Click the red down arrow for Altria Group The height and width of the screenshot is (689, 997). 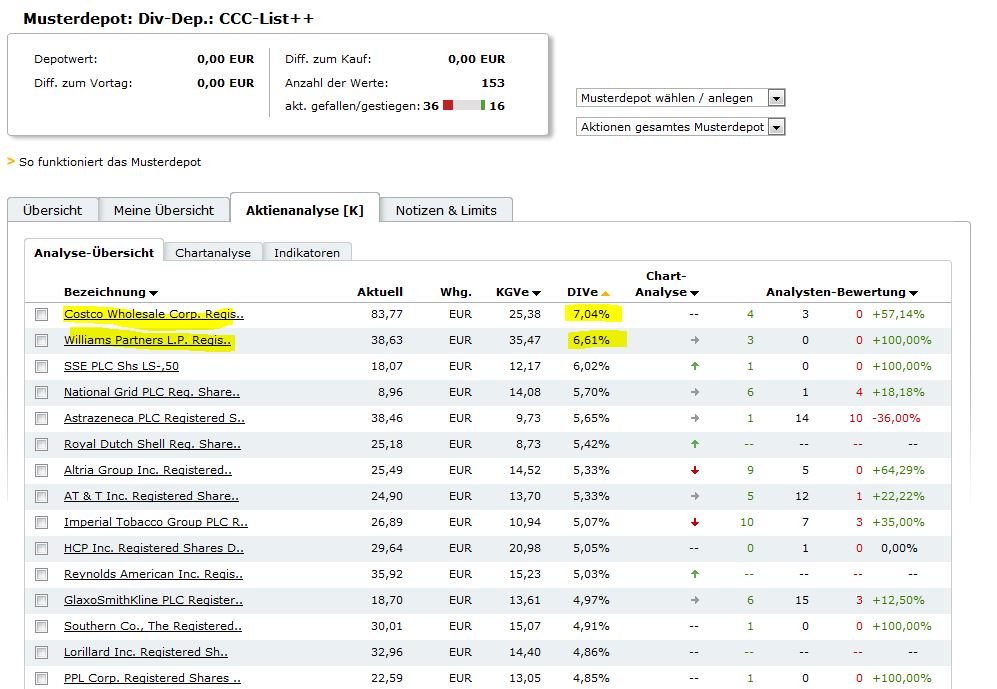coord(695,470)
